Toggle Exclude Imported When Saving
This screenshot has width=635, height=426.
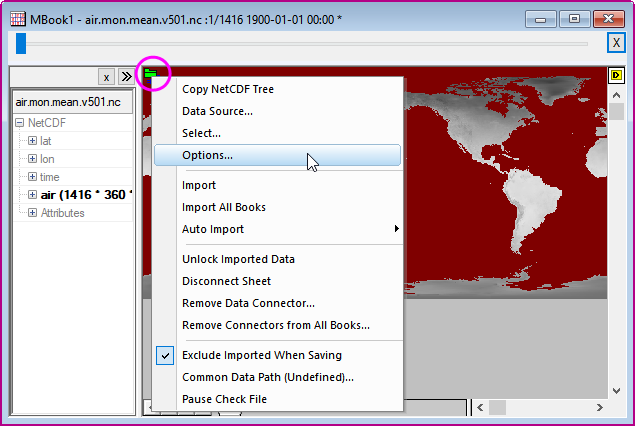[x=262, y=355]
